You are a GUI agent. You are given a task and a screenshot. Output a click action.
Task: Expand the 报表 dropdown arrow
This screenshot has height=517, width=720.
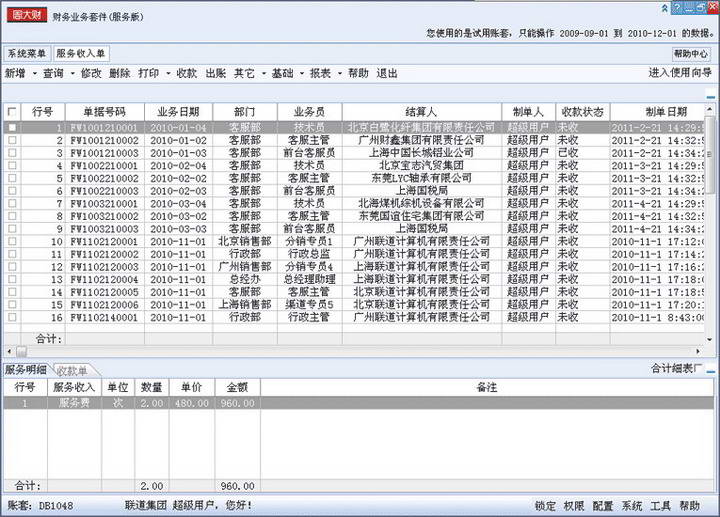[x=340, y=74]
